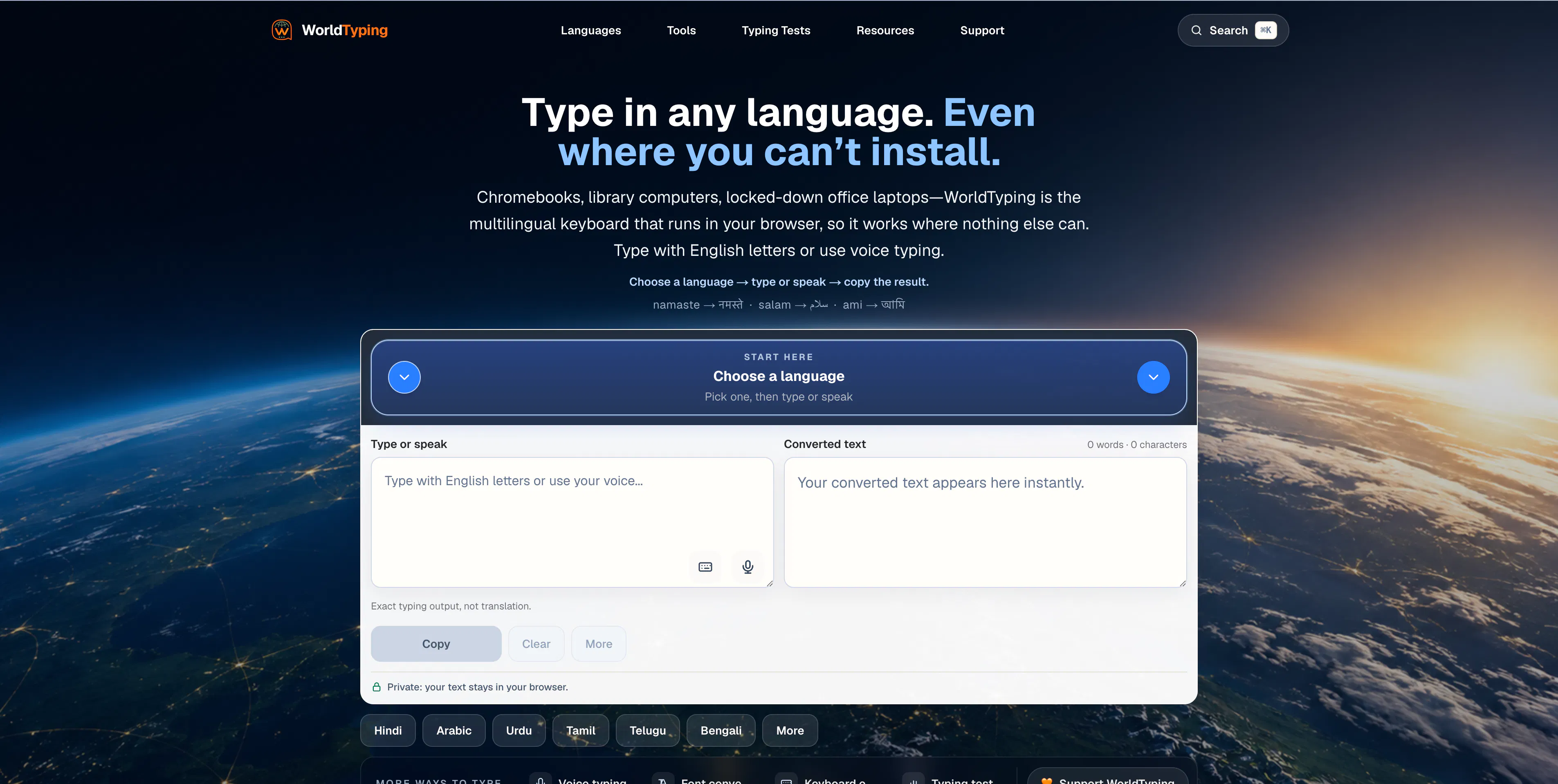Click the Choose a language heading
1558x784 pixels.
click(x=779, y=376)
